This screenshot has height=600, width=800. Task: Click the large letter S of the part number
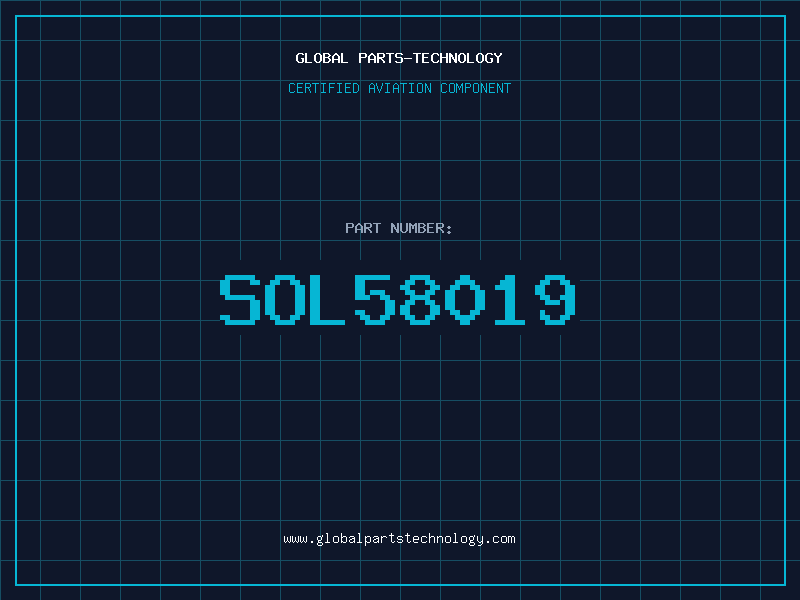[240, 299]
